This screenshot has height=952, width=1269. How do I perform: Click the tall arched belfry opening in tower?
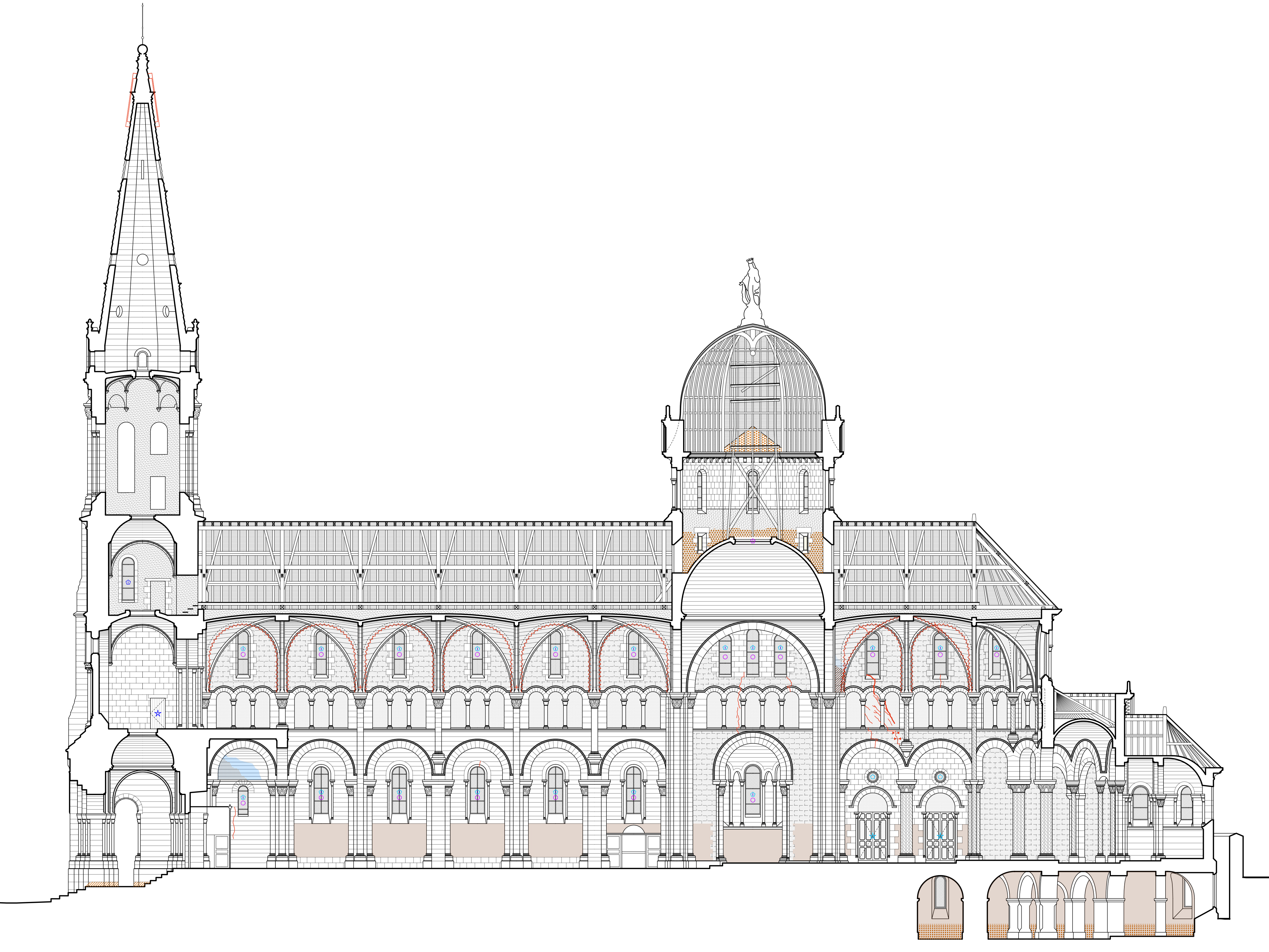point(126,457)
